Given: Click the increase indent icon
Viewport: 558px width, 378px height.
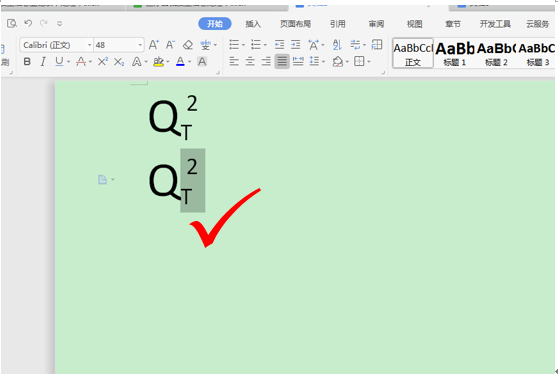Looking at the screenshot, I should coord(295,45).
